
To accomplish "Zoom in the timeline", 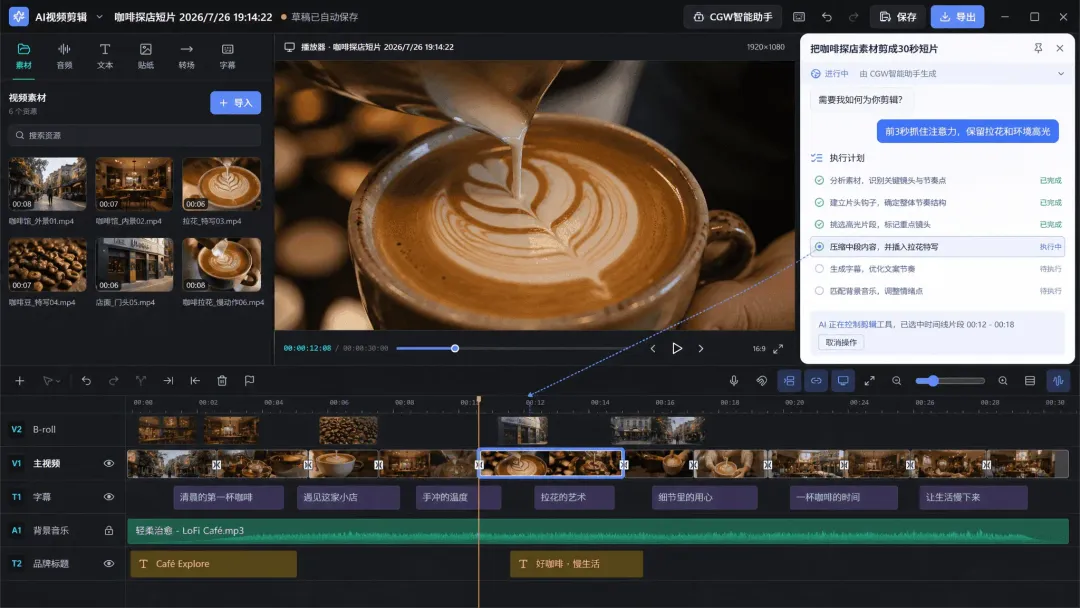I will (1003, 381).
